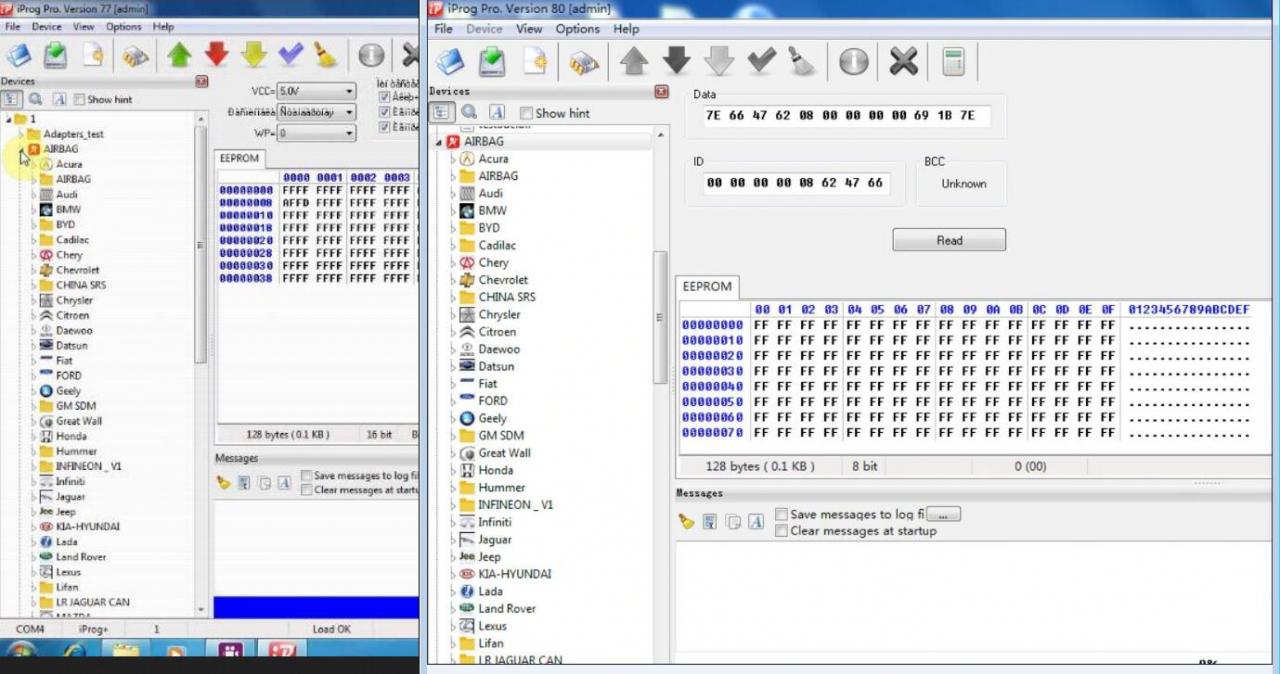Toggle 'Clear messages at startup' in Version 77

[x=307, y=490]
